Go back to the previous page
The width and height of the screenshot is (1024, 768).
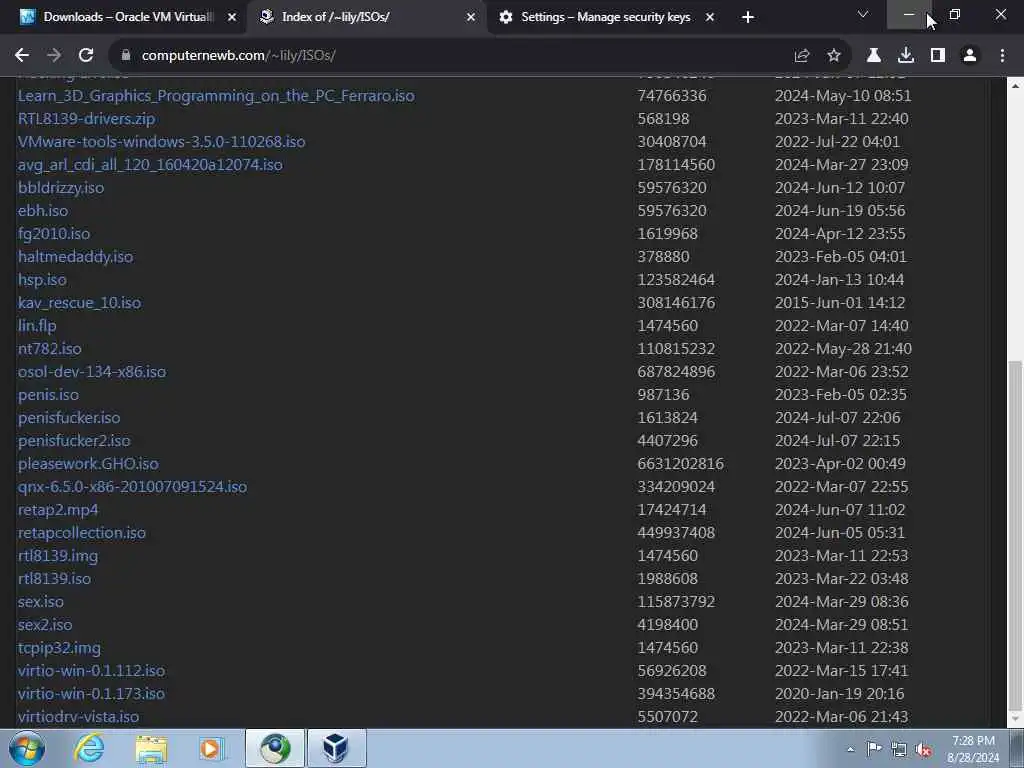pos(22,56)
